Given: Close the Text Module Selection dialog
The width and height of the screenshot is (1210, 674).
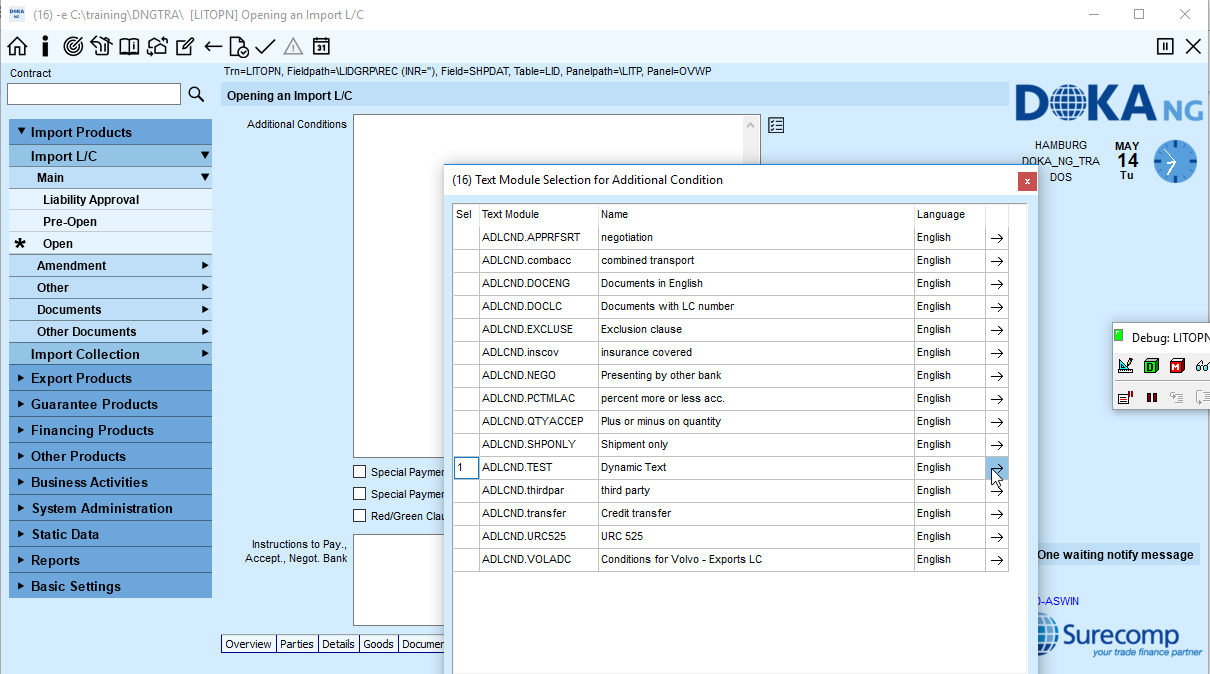Looking at the screenshot, I should click(x=1026, y=181).
